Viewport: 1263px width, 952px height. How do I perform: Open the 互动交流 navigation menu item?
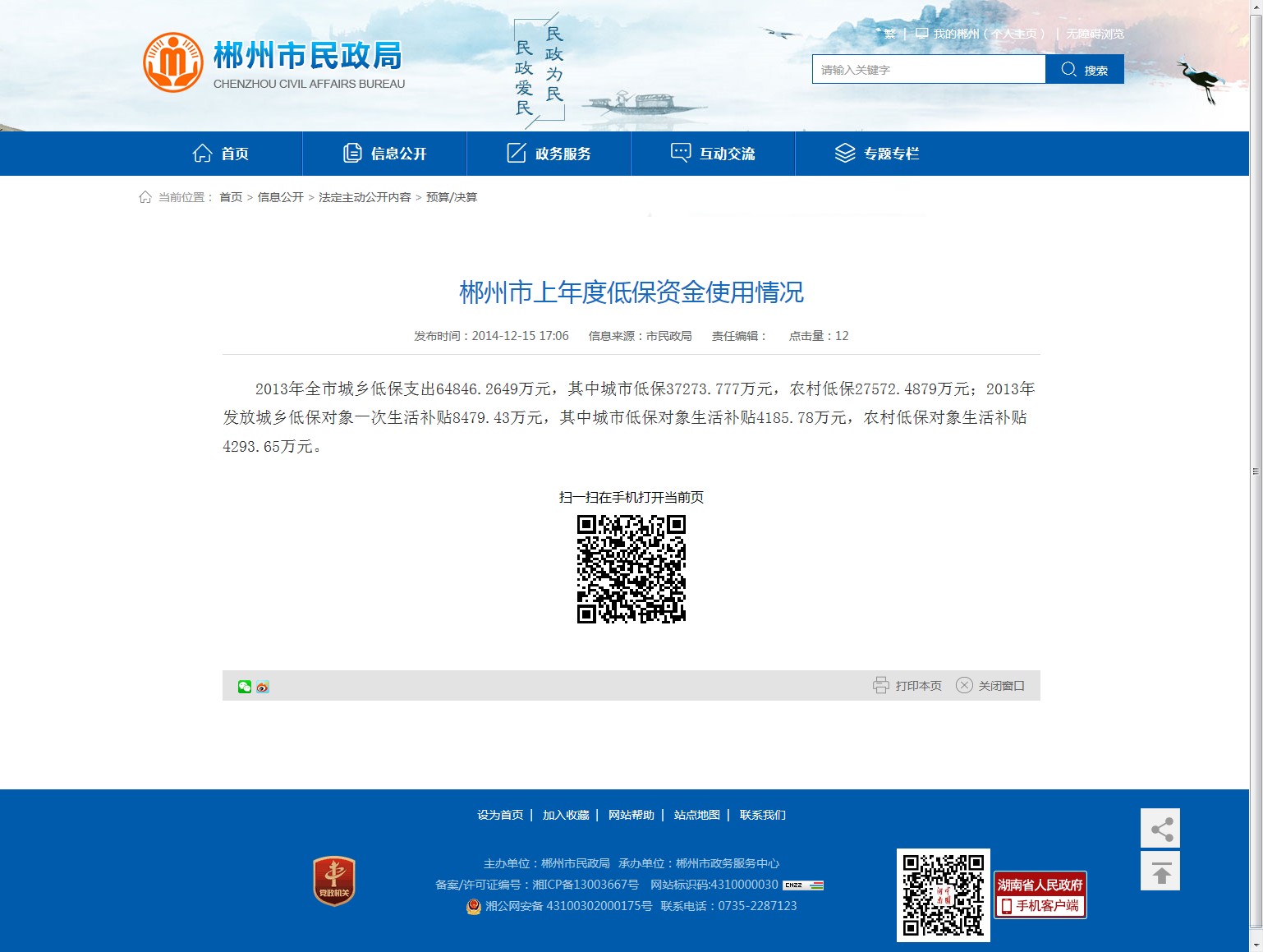pos(714,154)
